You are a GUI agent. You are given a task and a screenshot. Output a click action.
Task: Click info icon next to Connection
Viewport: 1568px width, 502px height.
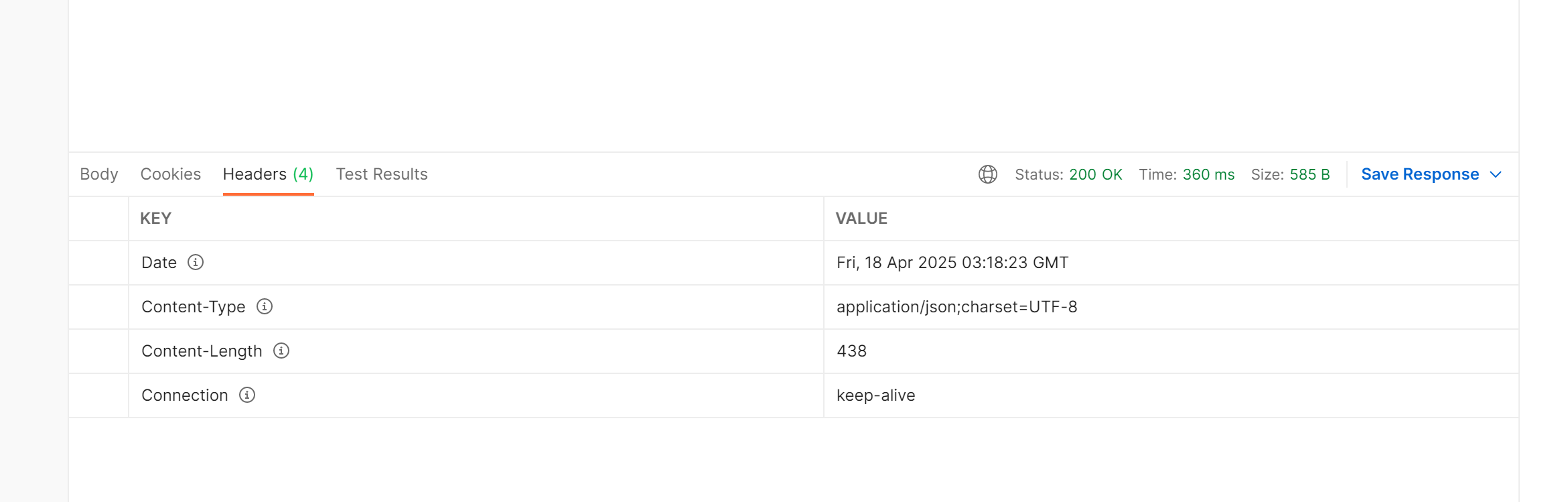tap(247, 395)
